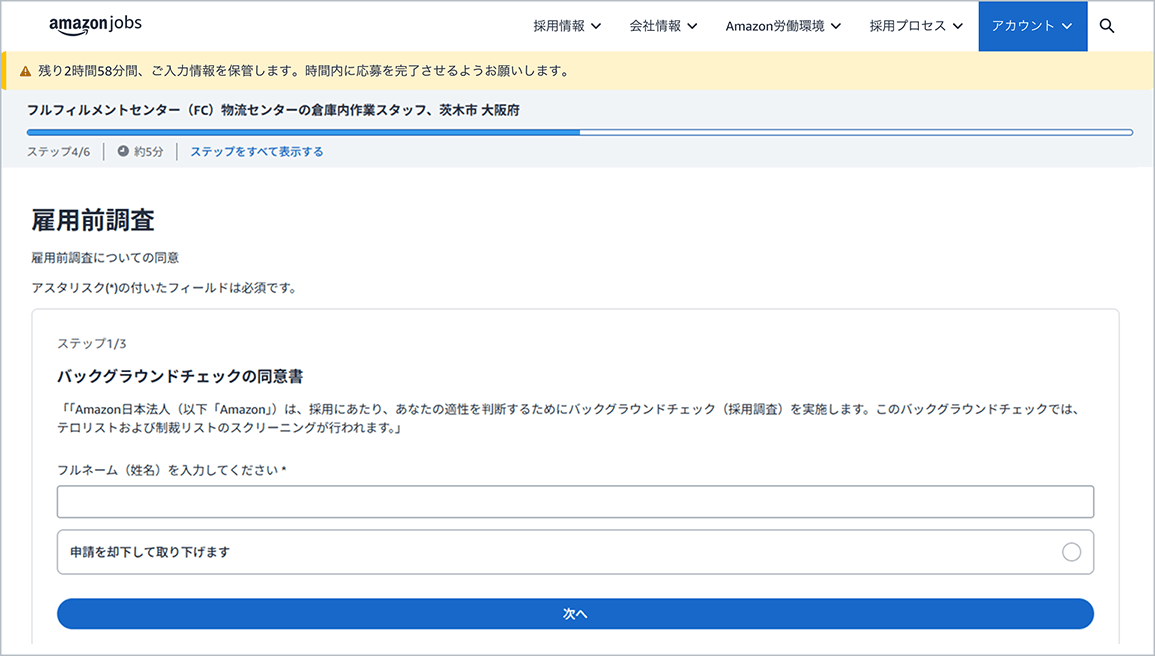Expand the Amazon労働環境 chevron
Image resolution: width=1155 pixels, height=656 pixels.
(x=836, y=27)
